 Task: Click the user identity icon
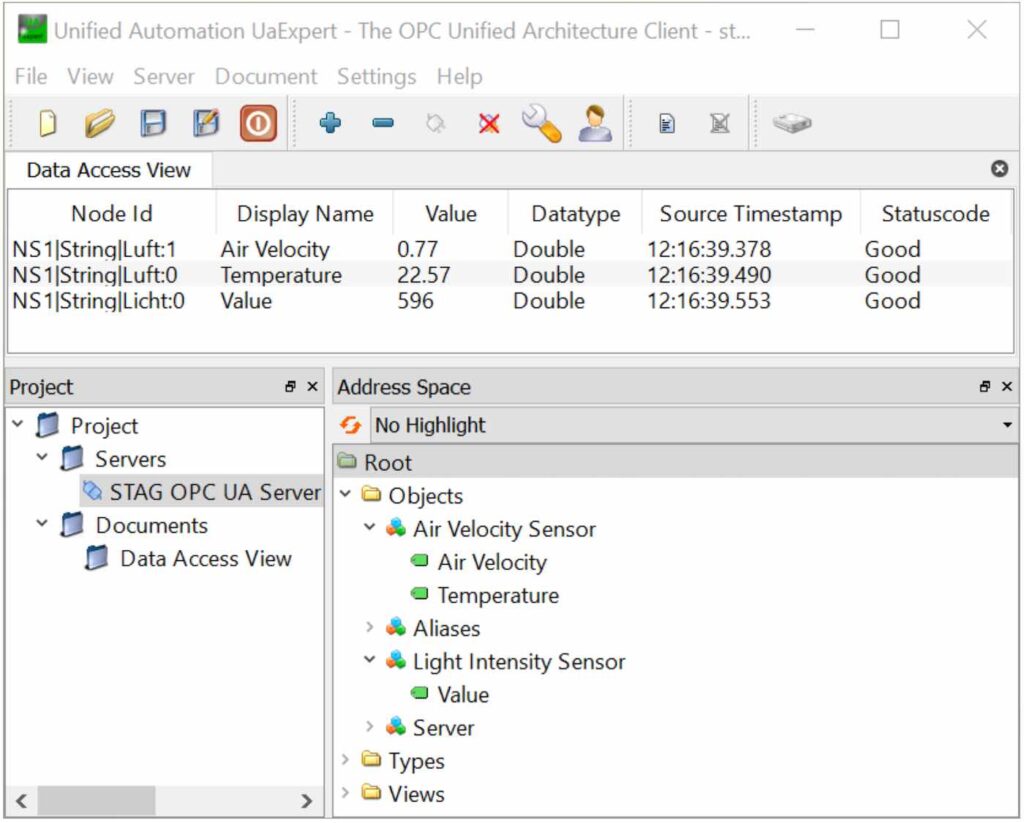595,123
